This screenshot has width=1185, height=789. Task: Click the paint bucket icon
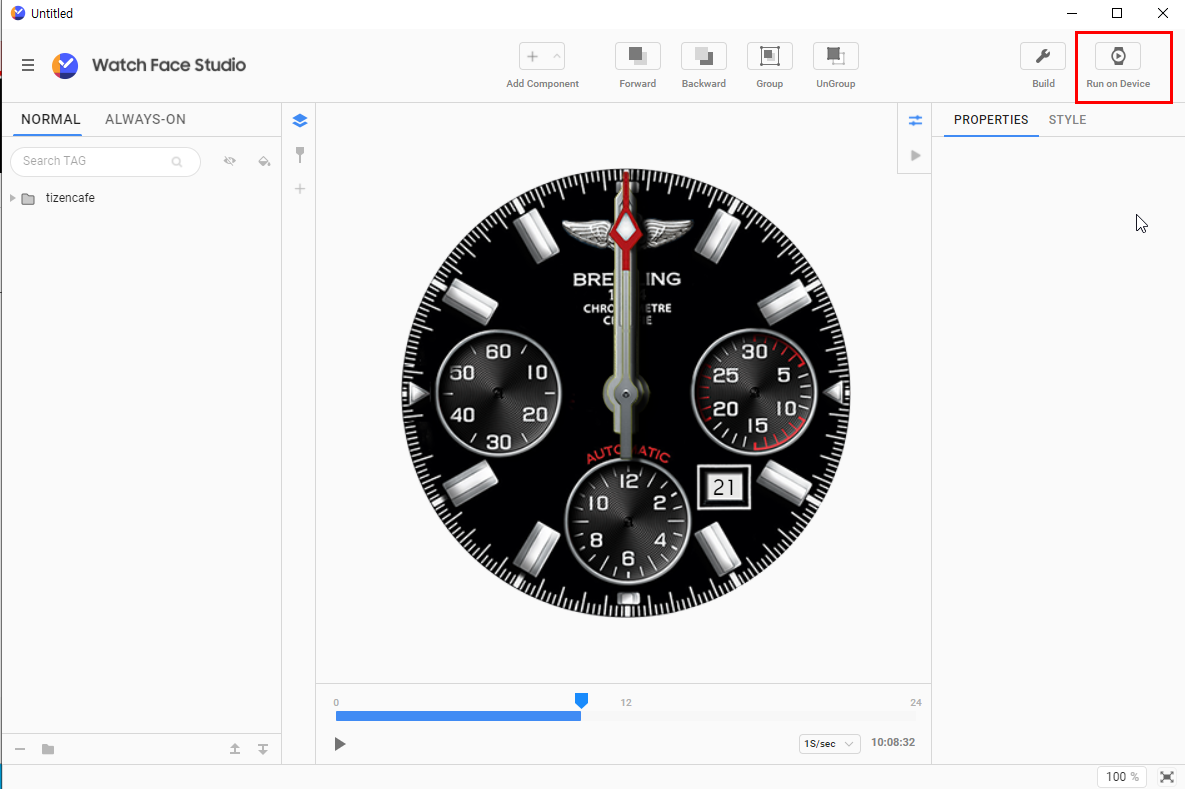click(x=264, y=161)
